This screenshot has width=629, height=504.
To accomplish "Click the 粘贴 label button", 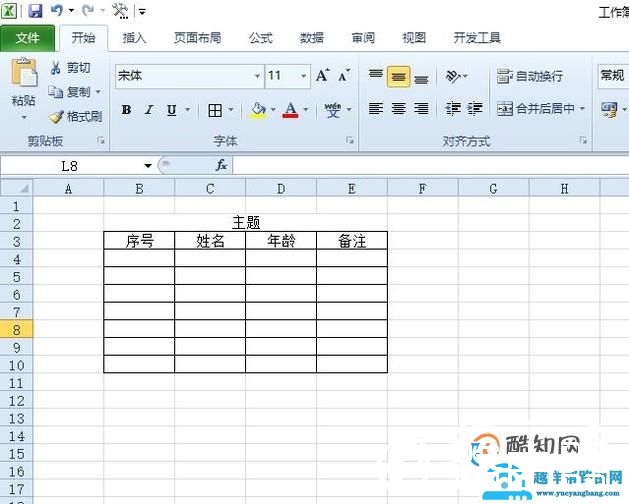I will (x=24, y=100).
